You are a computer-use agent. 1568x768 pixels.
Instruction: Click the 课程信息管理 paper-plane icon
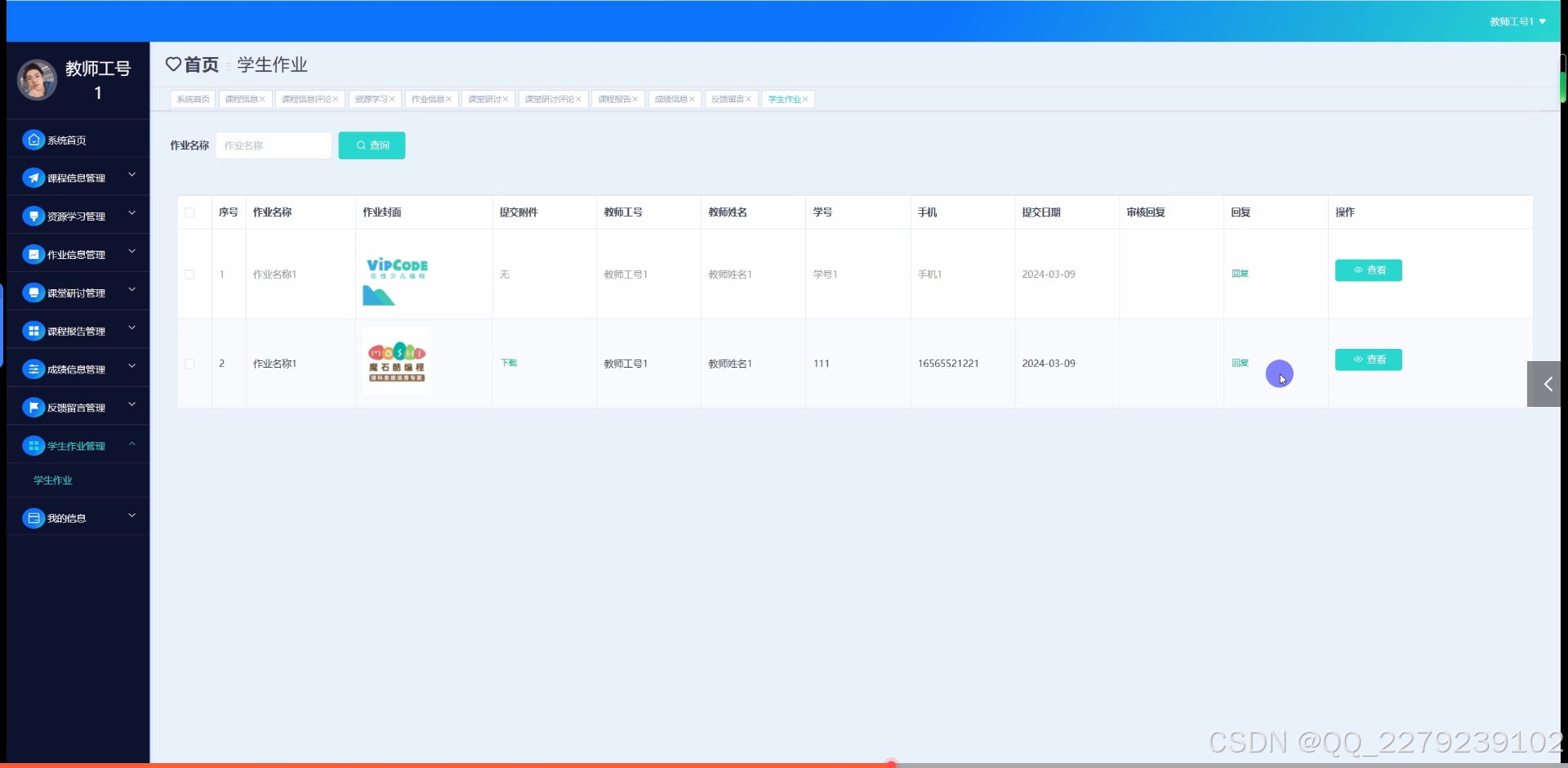(x=33, y=178)
